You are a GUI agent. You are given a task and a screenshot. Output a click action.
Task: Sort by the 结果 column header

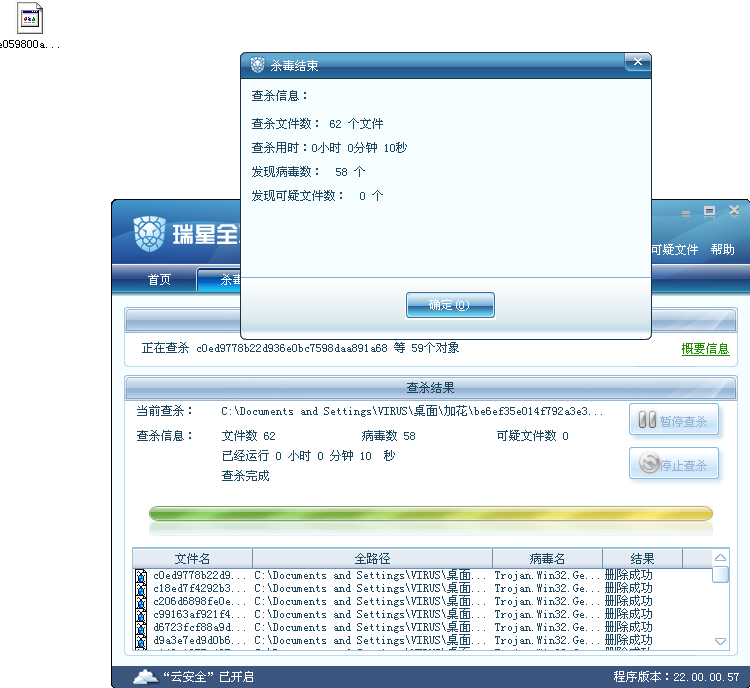point(642,558)
